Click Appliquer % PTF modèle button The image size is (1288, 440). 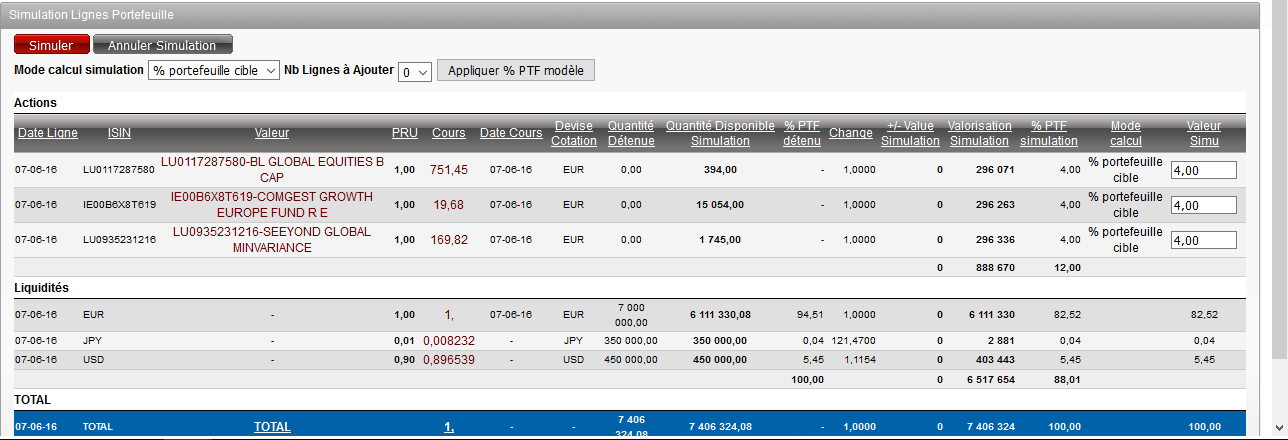tap(516, 70)
